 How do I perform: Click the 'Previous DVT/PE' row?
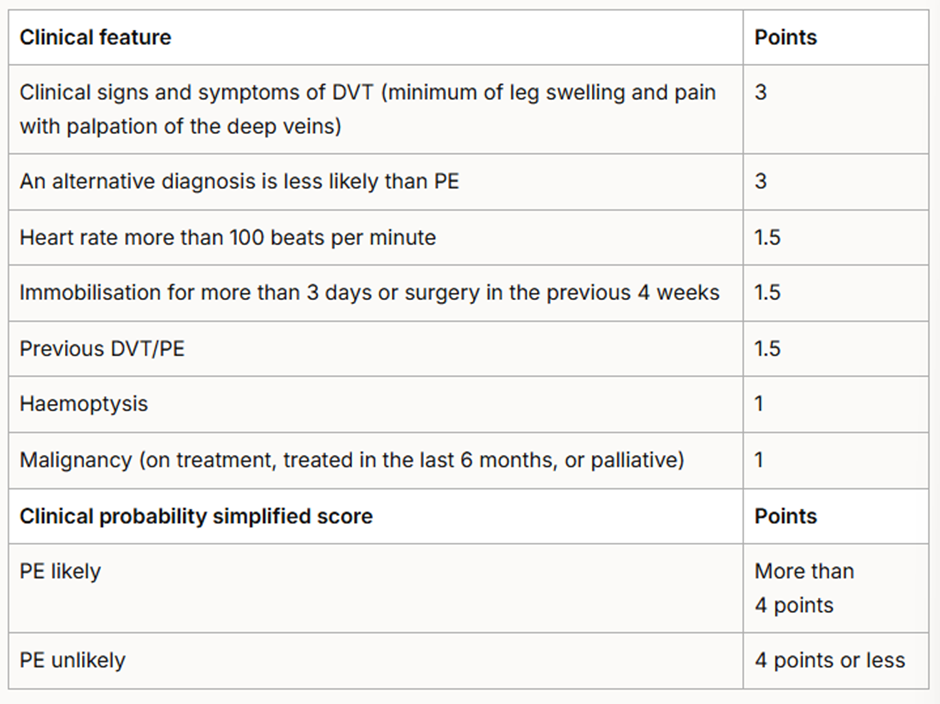[102, 349]
